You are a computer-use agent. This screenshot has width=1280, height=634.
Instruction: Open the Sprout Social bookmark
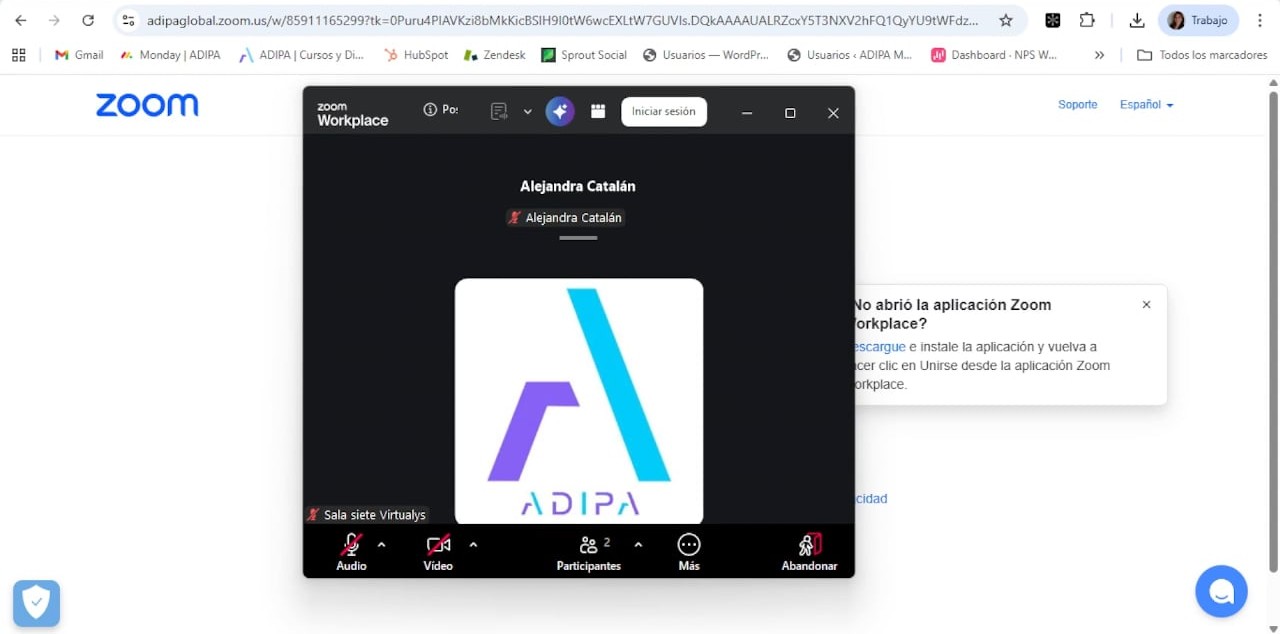[x=584, y=55]
